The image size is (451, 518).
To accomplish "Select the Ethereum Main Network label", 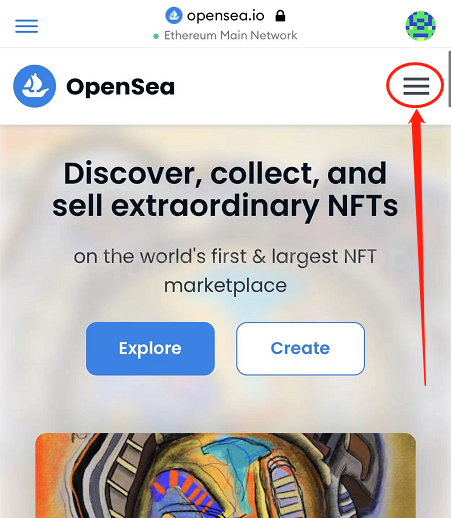I will click(x=230, y=35).
